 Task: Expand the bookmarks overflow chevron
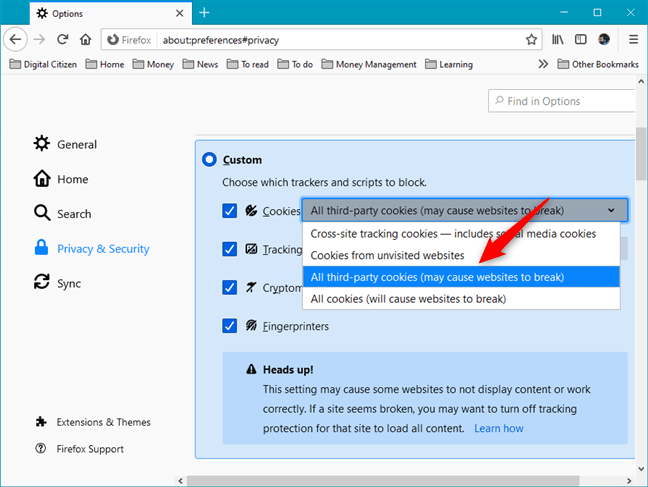(543, 64)
